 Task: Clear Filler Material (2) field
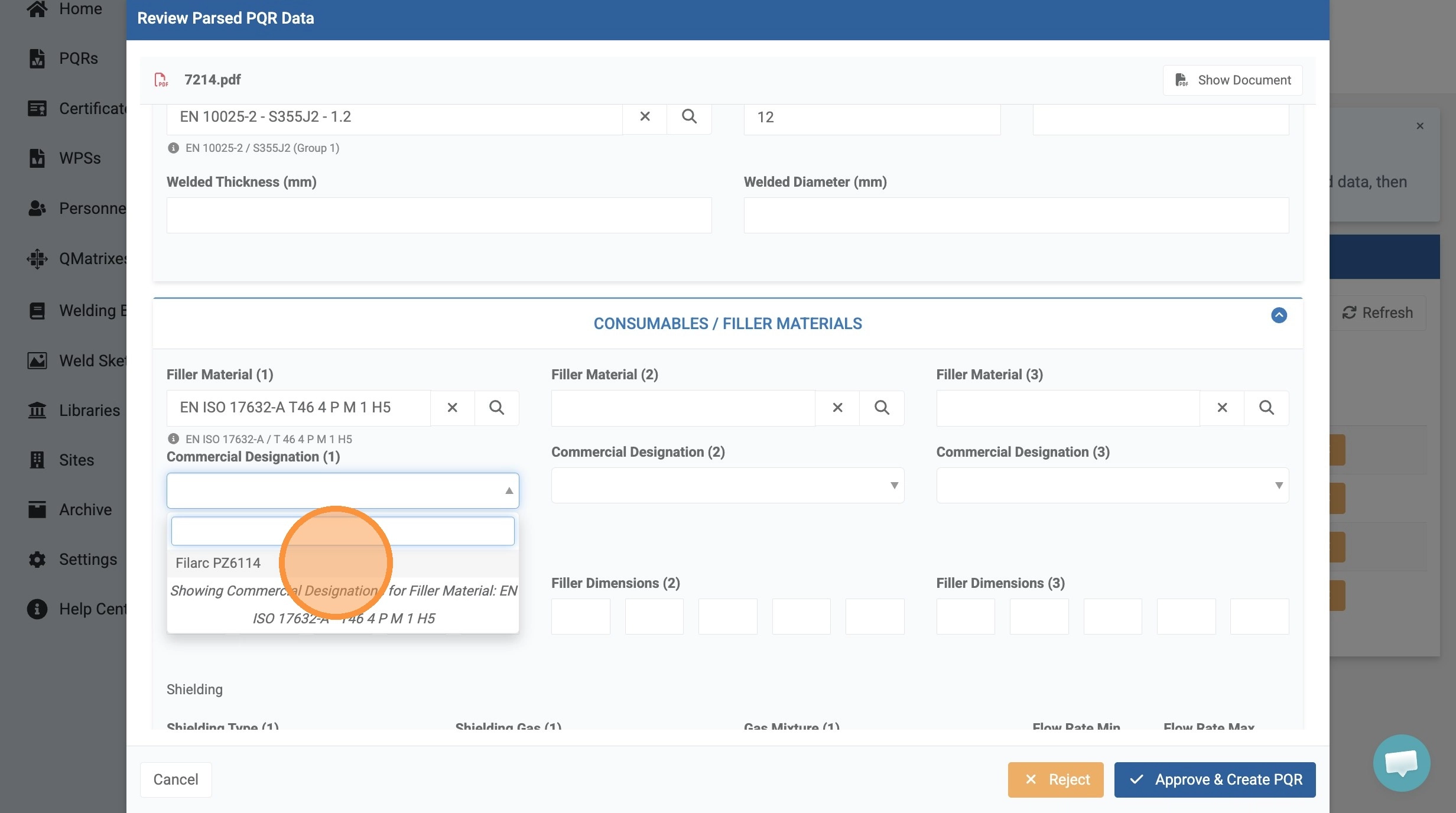[837, 408]
